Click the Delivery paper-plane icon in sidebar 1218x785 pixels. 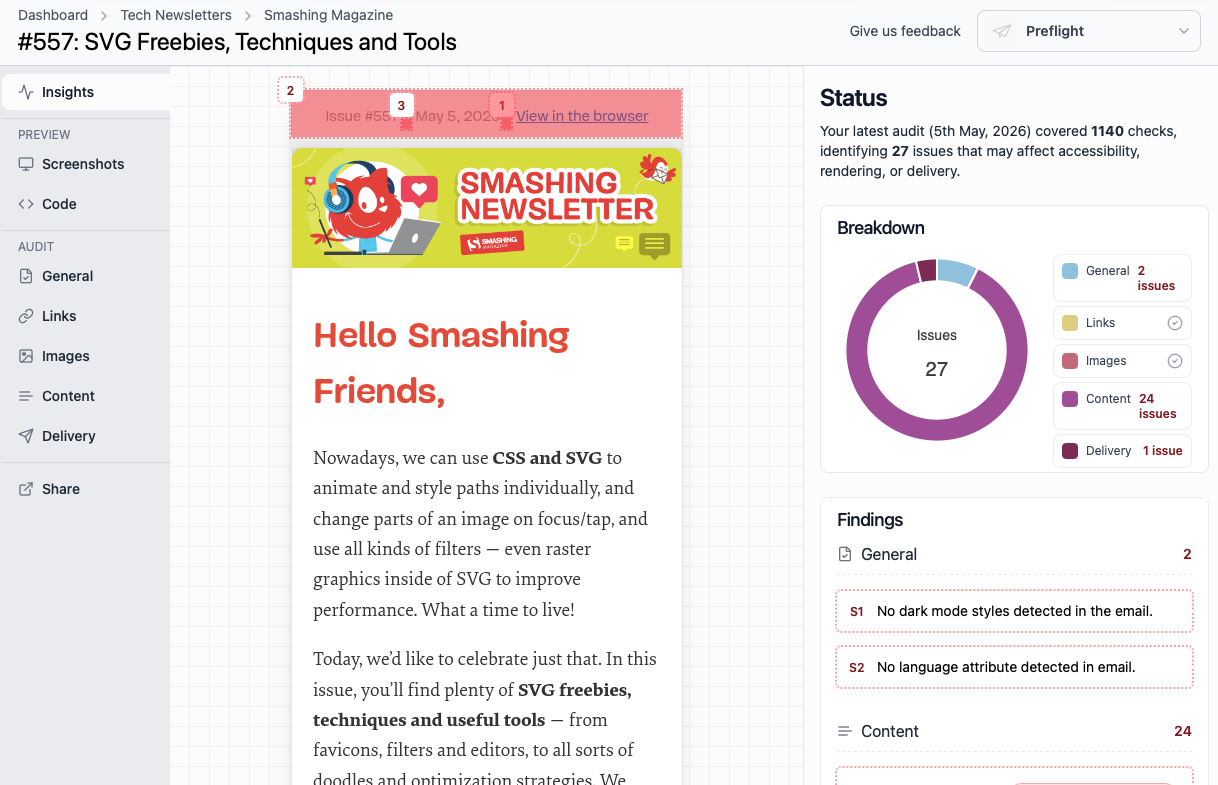point(26,436)
